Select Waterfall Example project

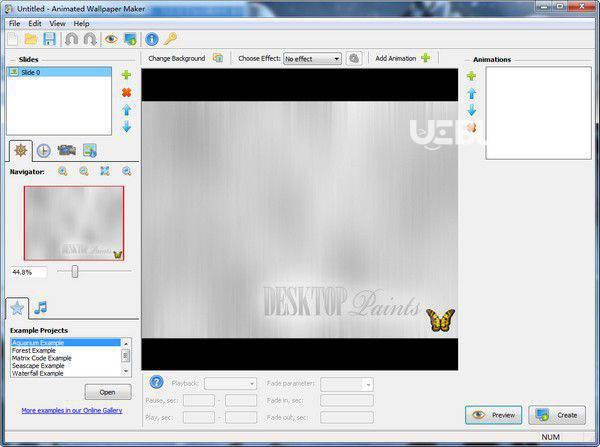66,373
